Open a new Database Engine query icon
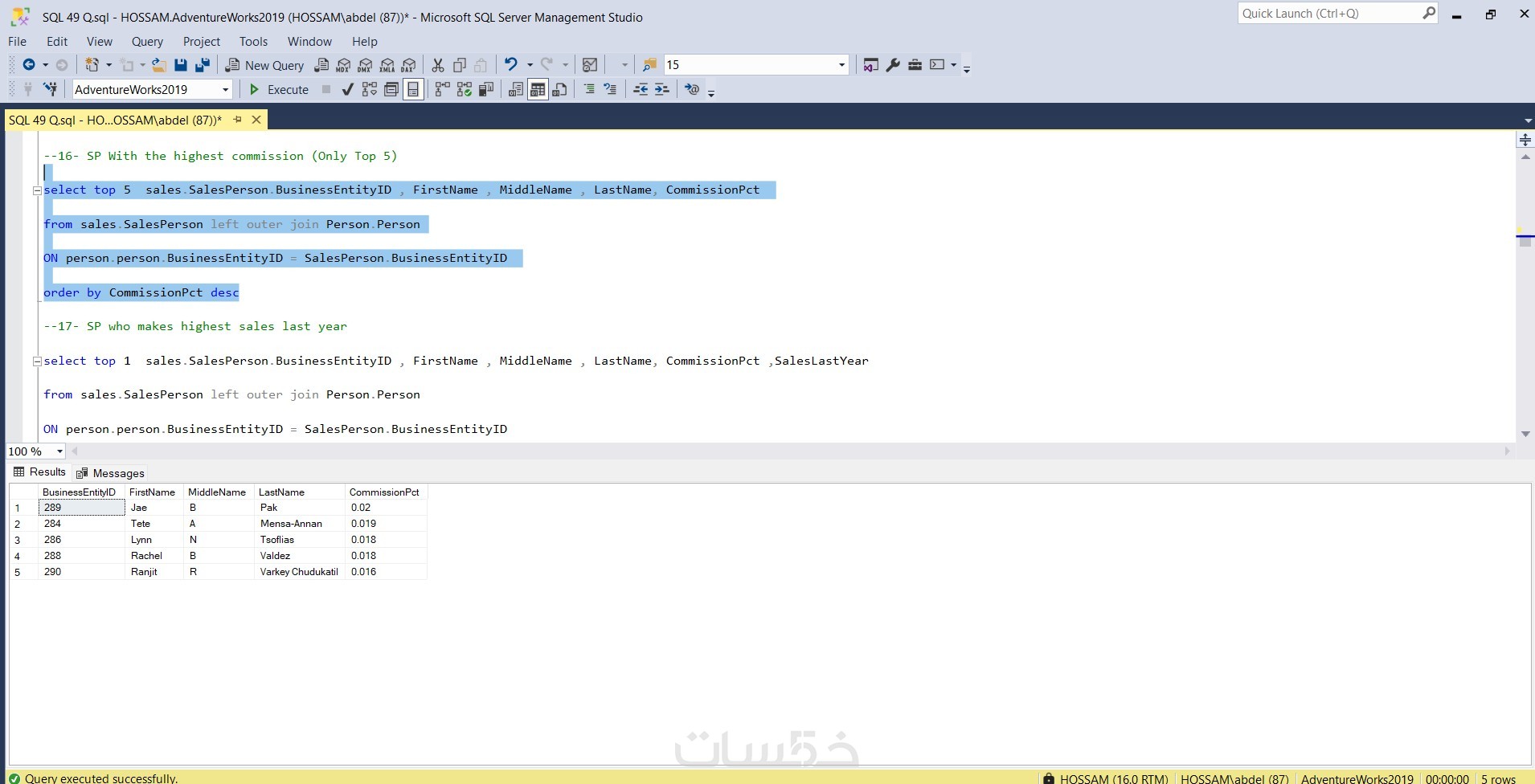1535x784 pixels. (x=321, y=65)
